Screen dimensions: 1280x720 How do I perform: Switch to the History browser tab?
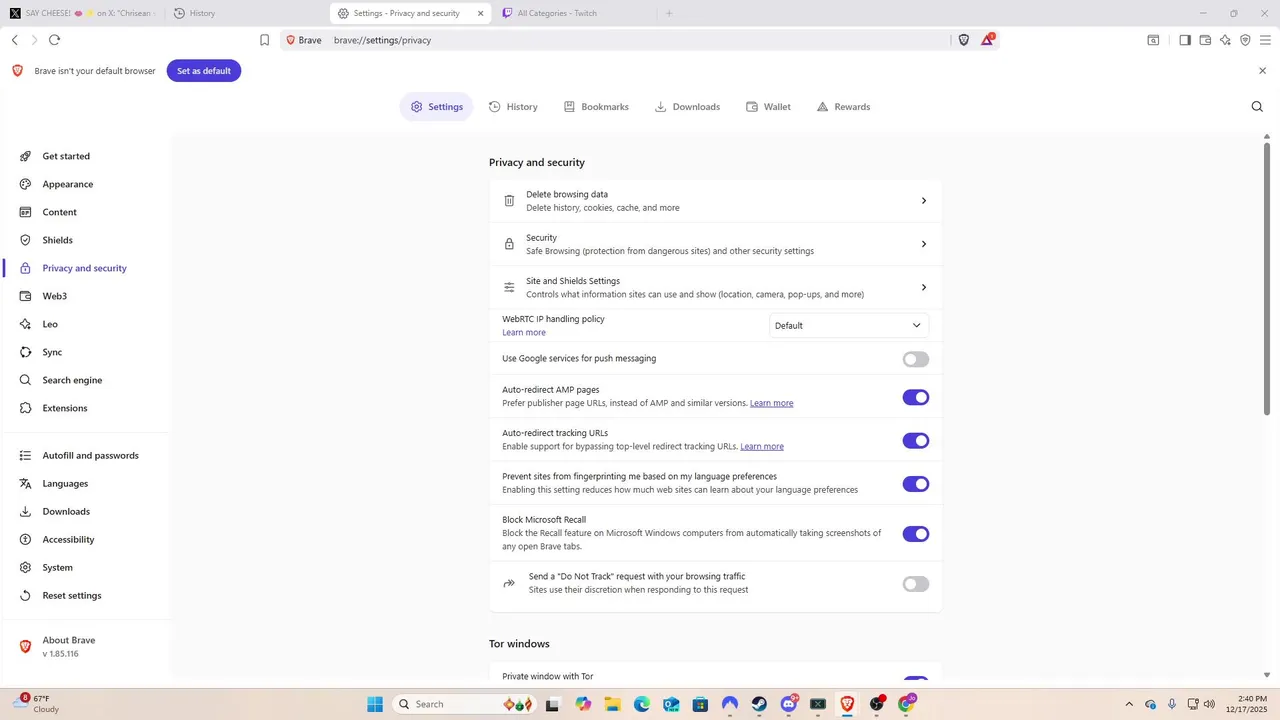point(245,13)
